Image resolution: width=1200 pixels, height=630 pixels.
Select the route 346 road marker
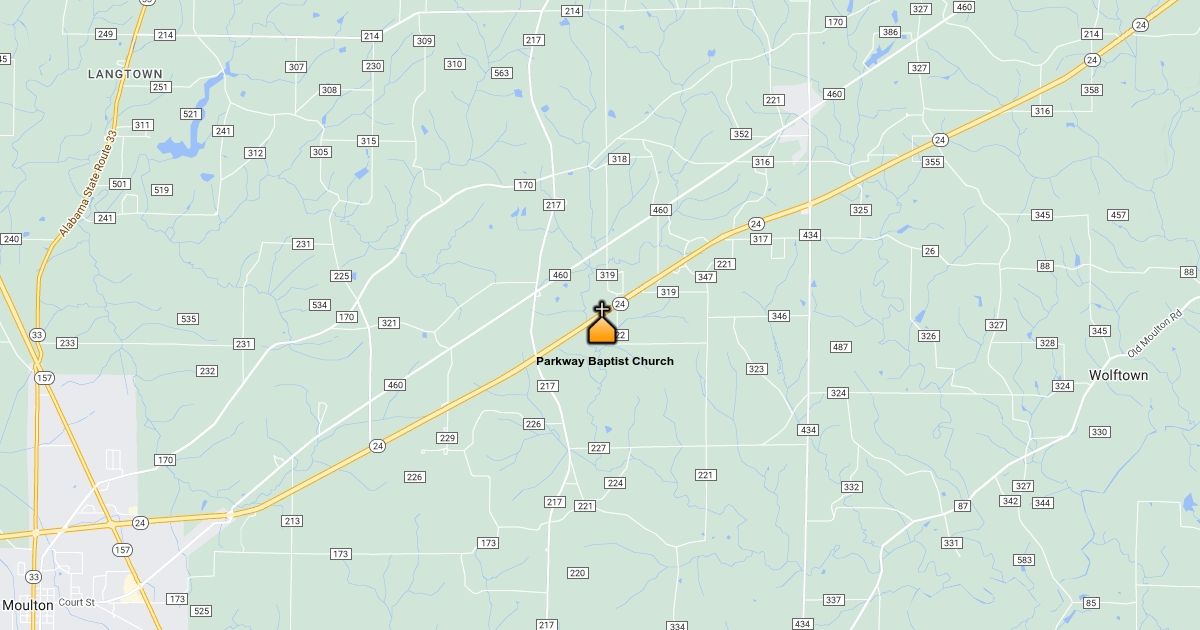coord(779,316)
